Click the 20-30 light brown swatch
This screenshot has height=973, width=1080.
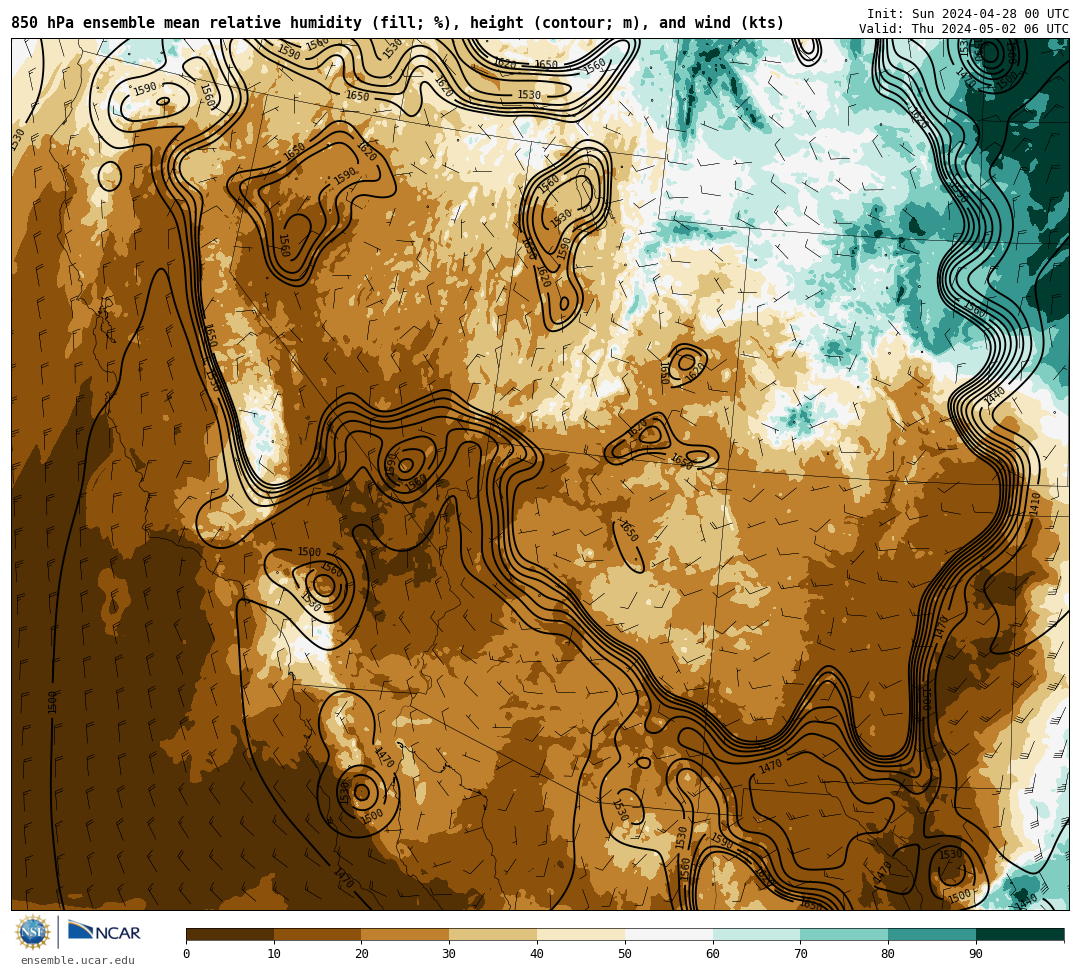pos(406,934)
